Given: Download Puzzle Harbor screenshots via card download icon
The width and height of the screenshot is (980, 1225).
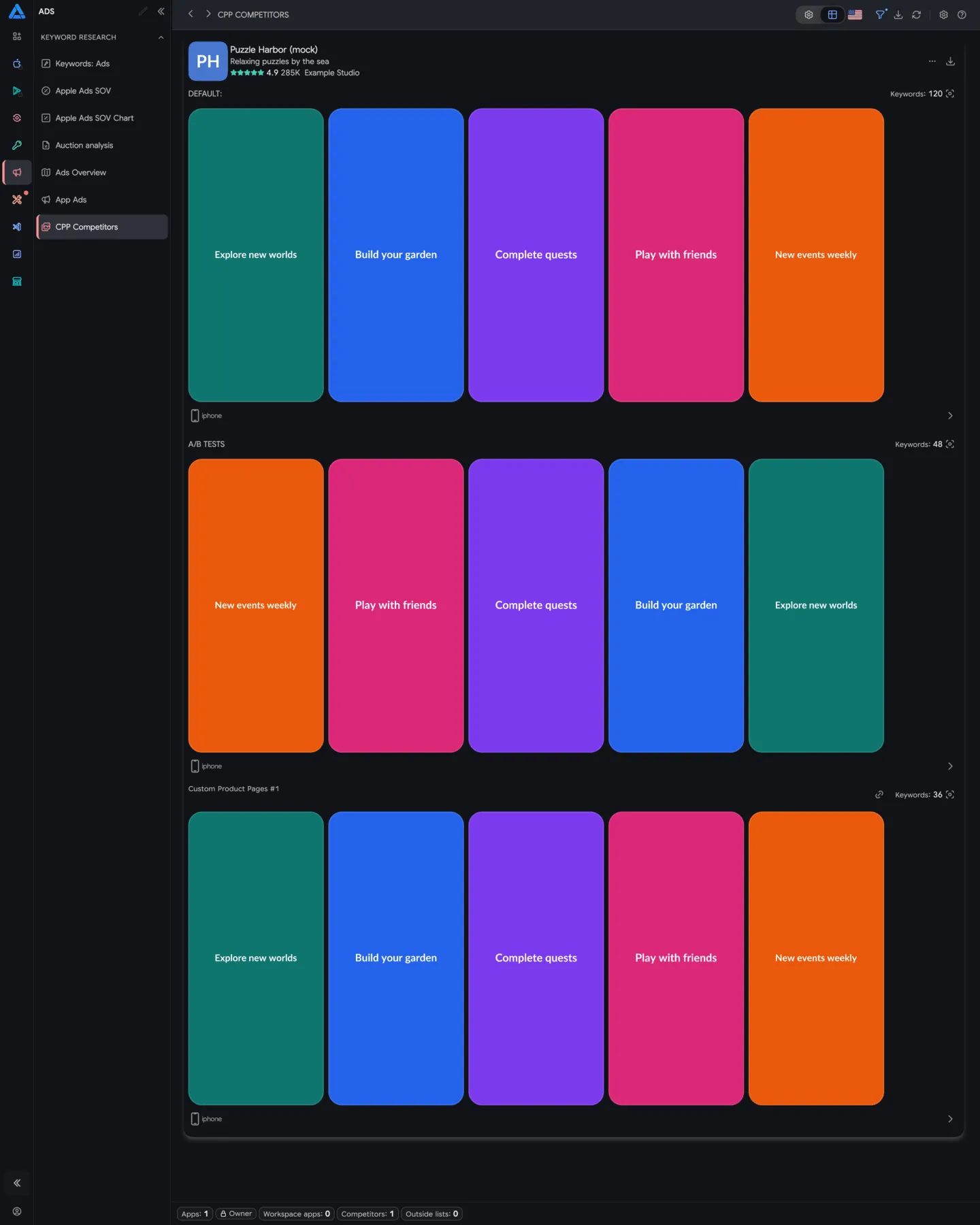Looking at the screenshot, I should point(951,61).
